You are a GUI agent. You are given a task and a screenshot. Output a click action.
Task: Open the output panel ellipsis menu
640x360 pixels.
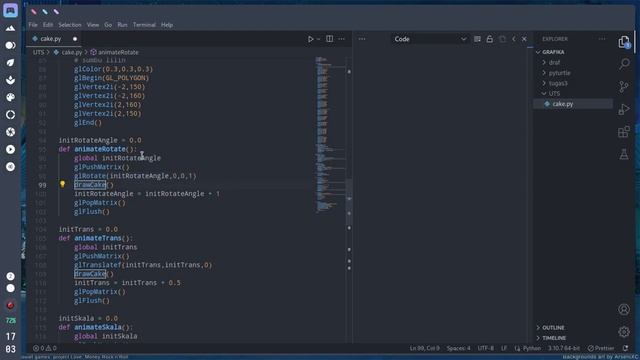pyautogui.click(x=362, y=39)
